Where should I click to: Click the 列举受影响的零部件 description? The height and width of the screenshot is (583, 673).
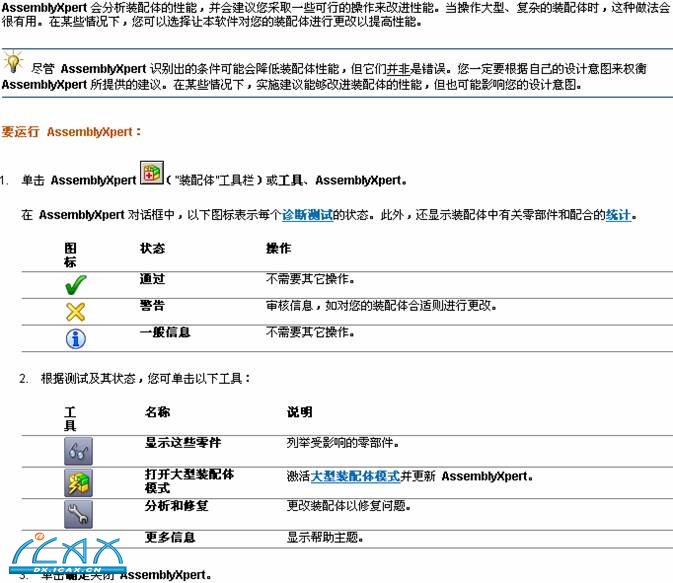[x=343, y=443]
